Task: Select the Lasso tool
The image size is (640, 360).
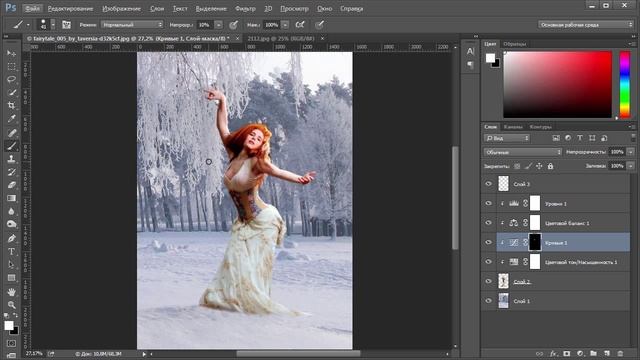Action: (x=11, y=79)
